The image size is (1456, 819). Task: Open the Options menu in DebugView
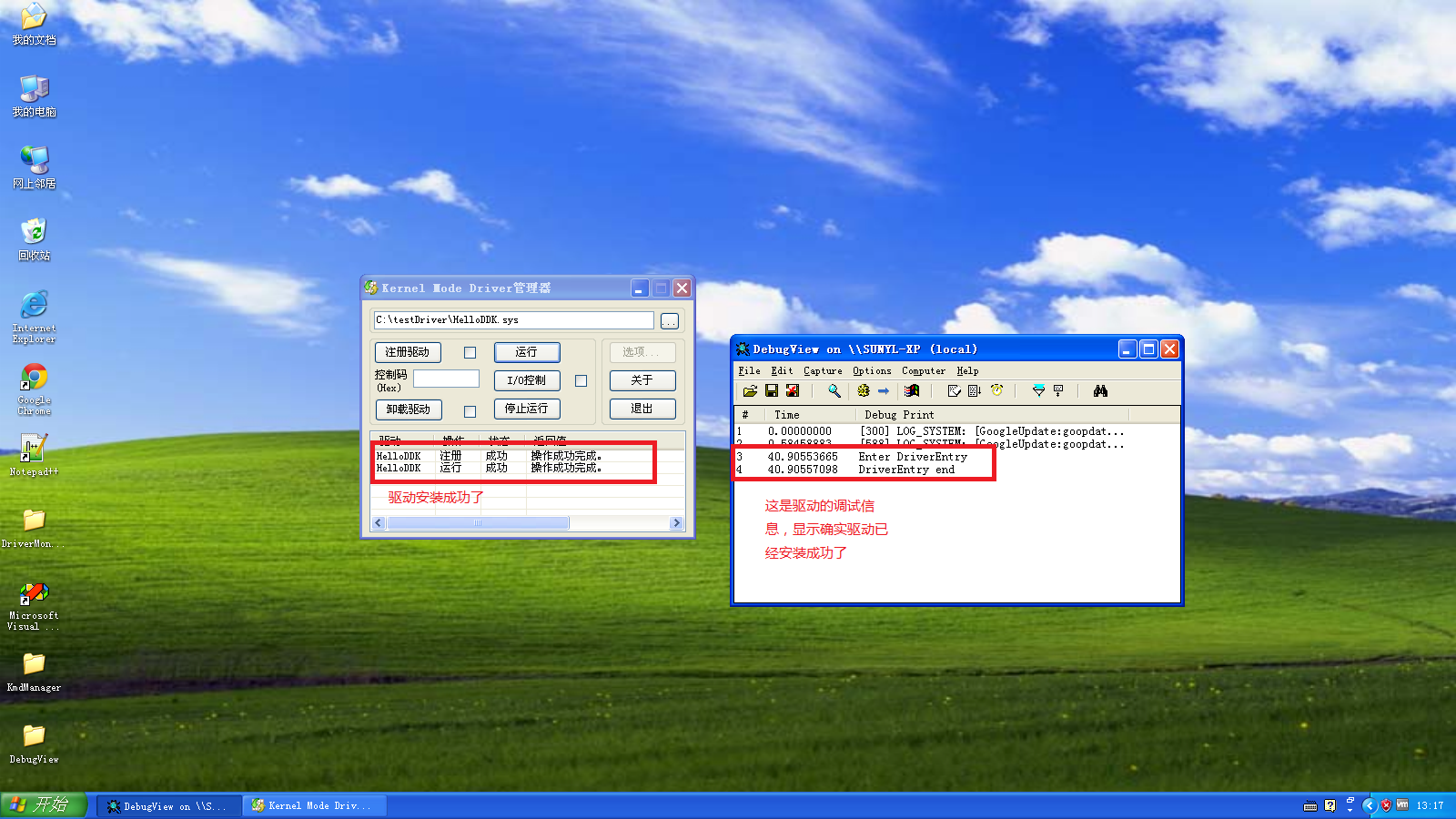(x=872, y=370)
